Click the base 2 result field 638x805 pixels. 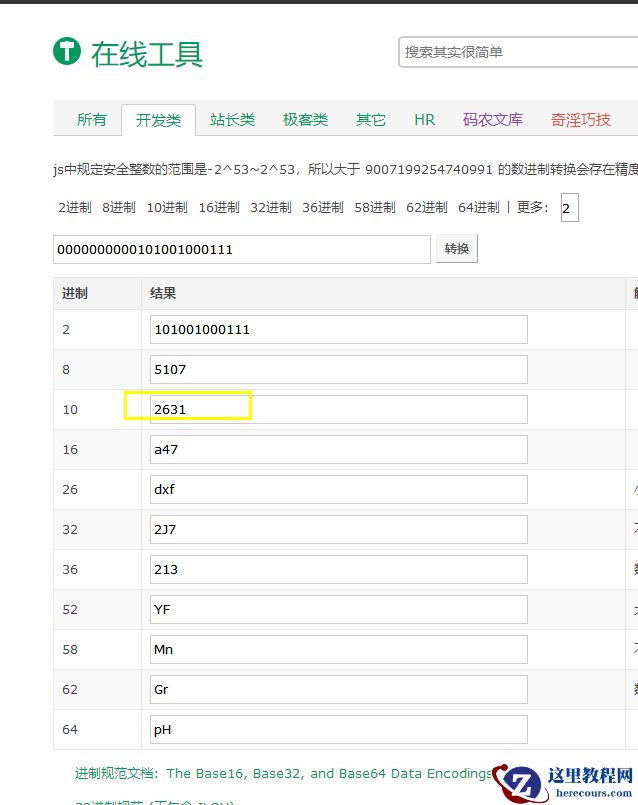(x=339, y=329)
